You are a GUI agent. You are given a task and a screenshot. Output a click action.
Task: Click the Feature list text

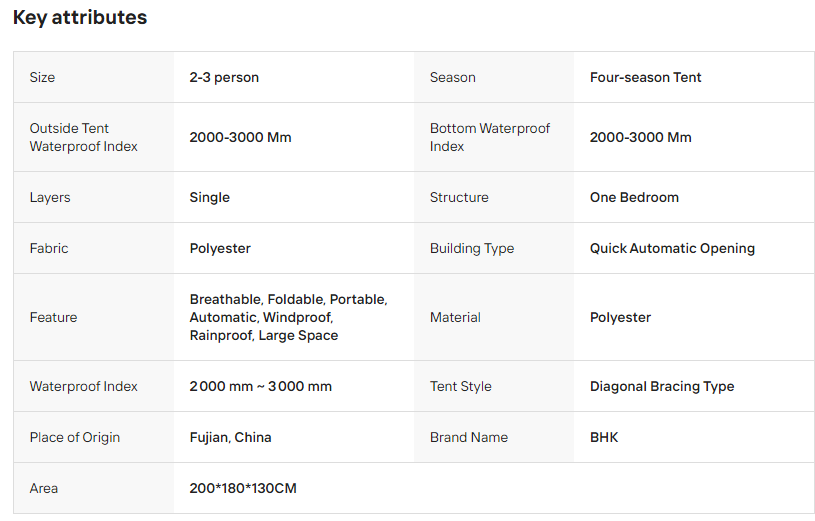point(288,317)
